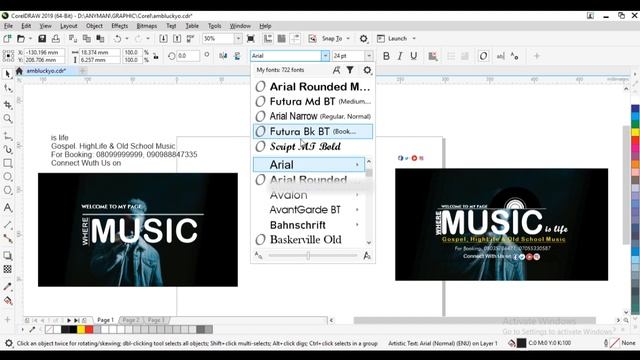
Task: Go to Welcome screen home icon
Action: click(x=19, y=71)
